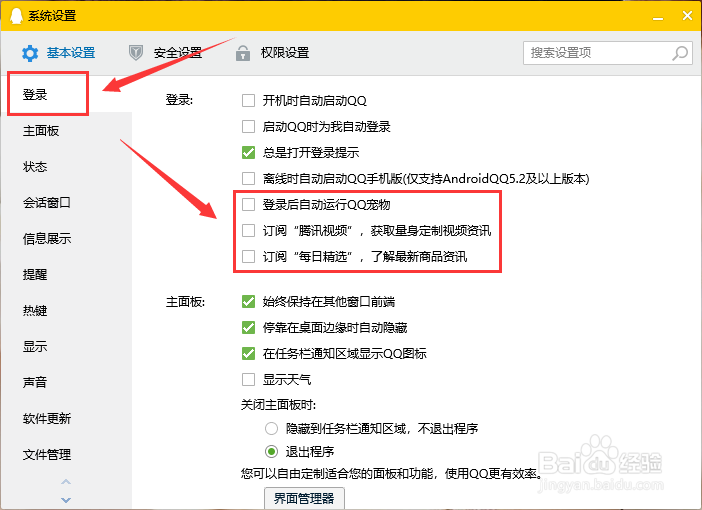702x510 pixels.
Task: Click the padlock icon for 权限设置
Action: click(x=243, y=53)
